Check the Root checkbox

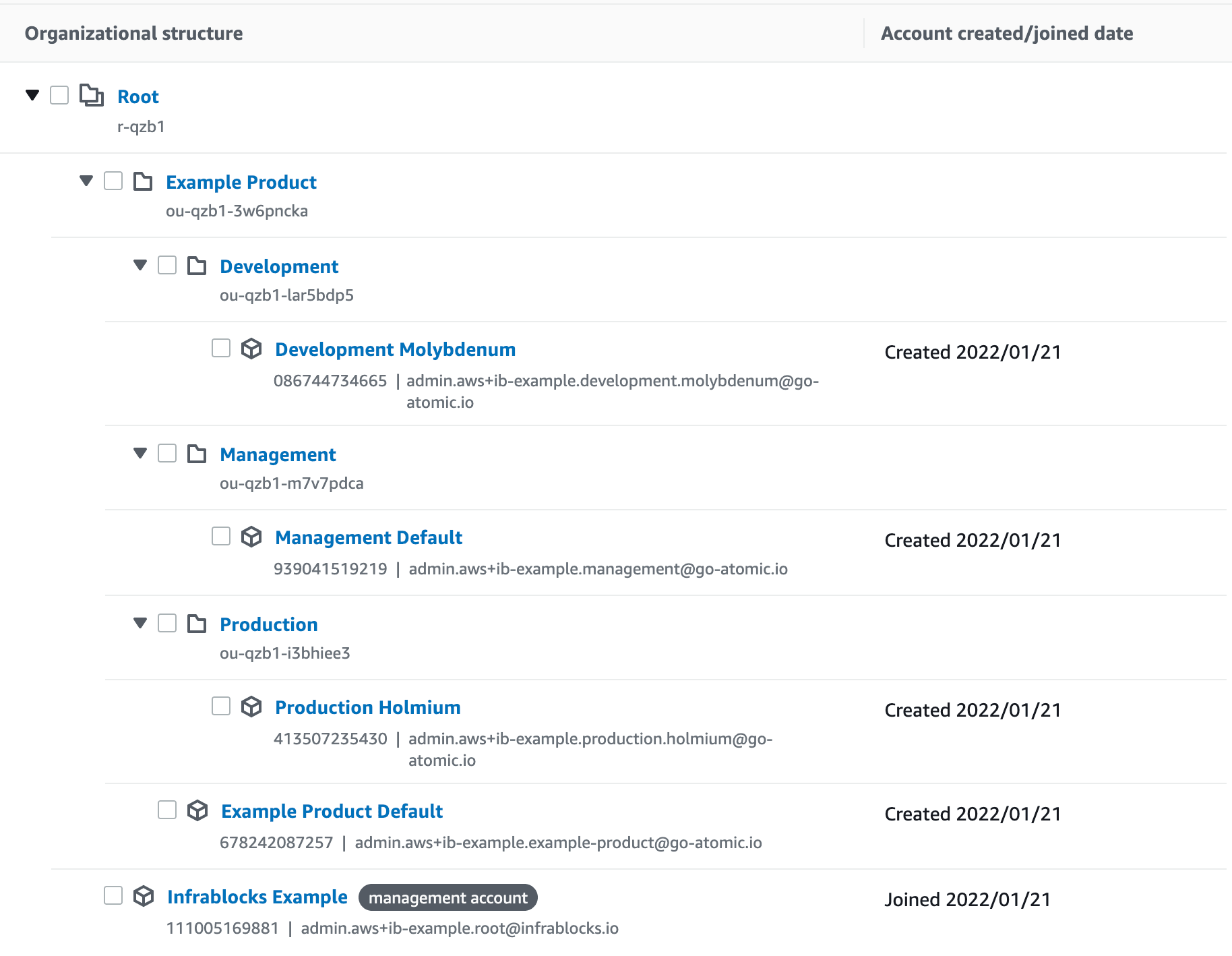[59, 95]
